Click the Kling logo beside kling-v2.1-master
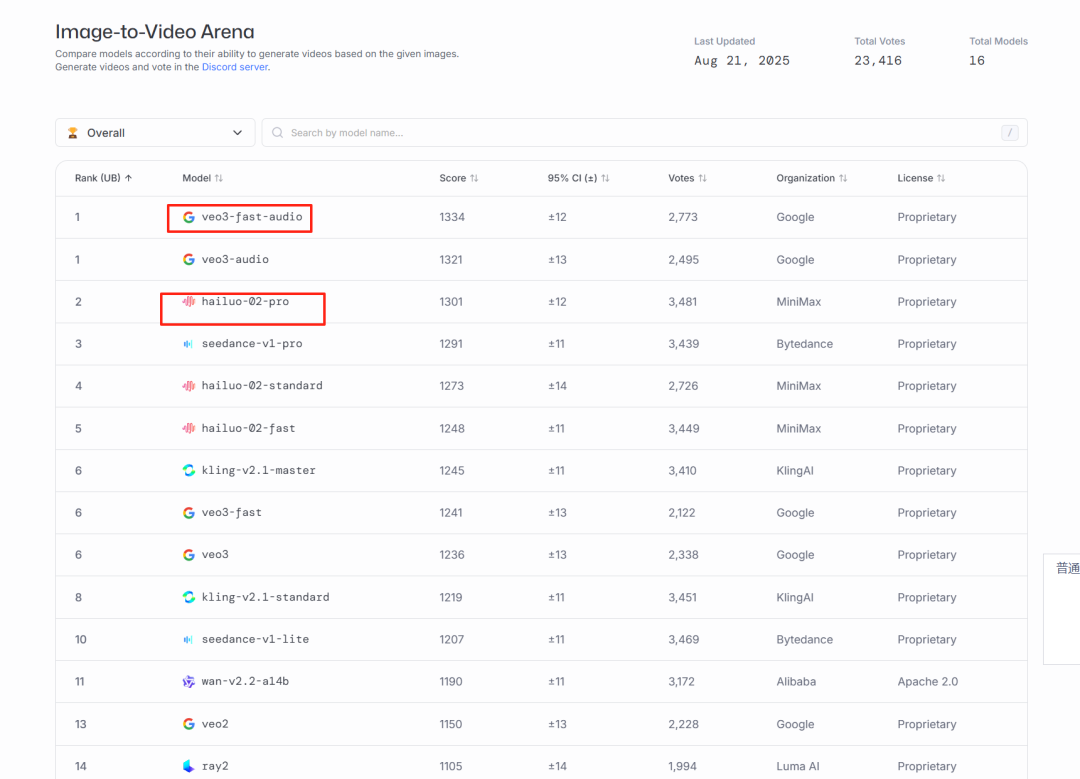 (188, 471)
